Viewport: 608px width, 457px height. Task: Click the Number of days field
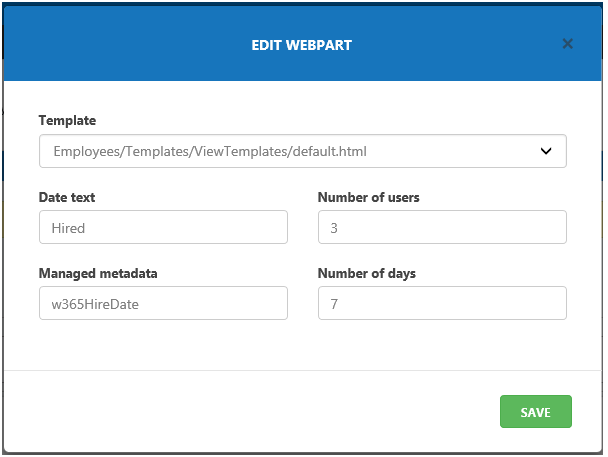(442, 303)
